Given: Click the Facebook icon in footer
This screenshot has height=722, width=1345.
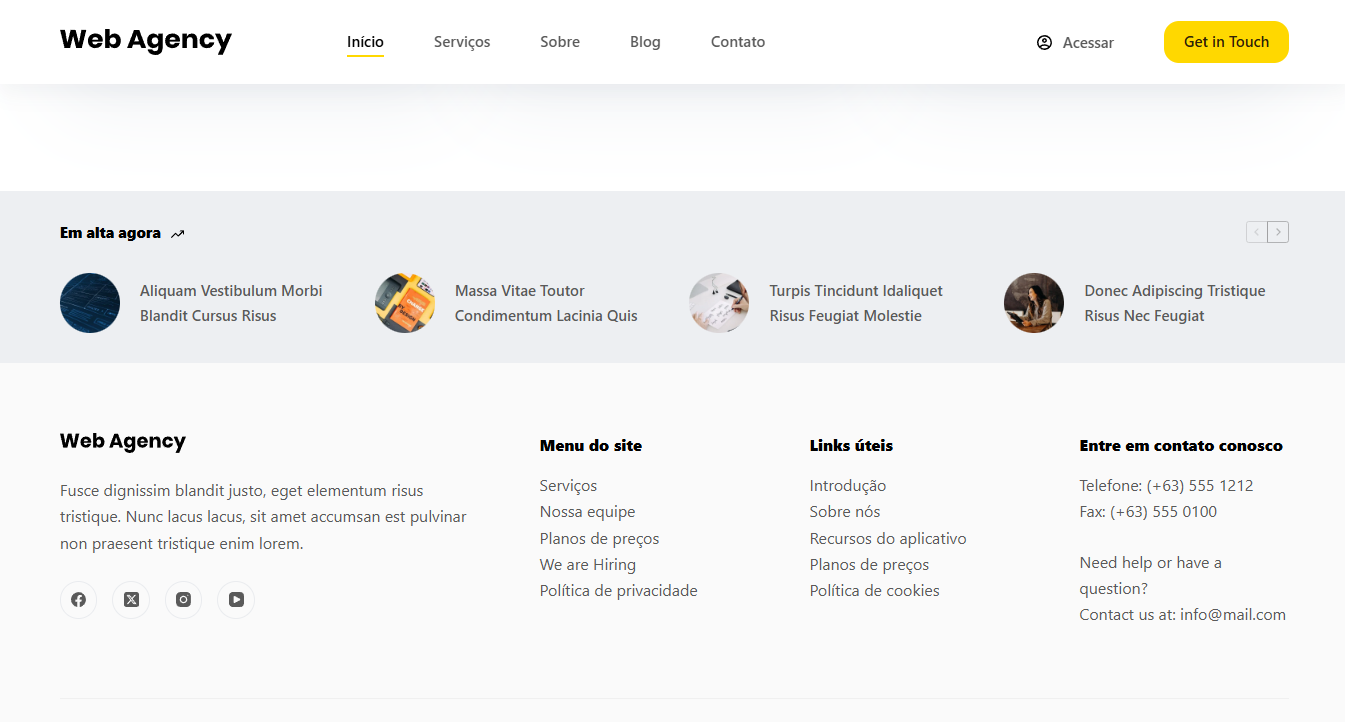Looking at the screenshot, I should 78,600.
